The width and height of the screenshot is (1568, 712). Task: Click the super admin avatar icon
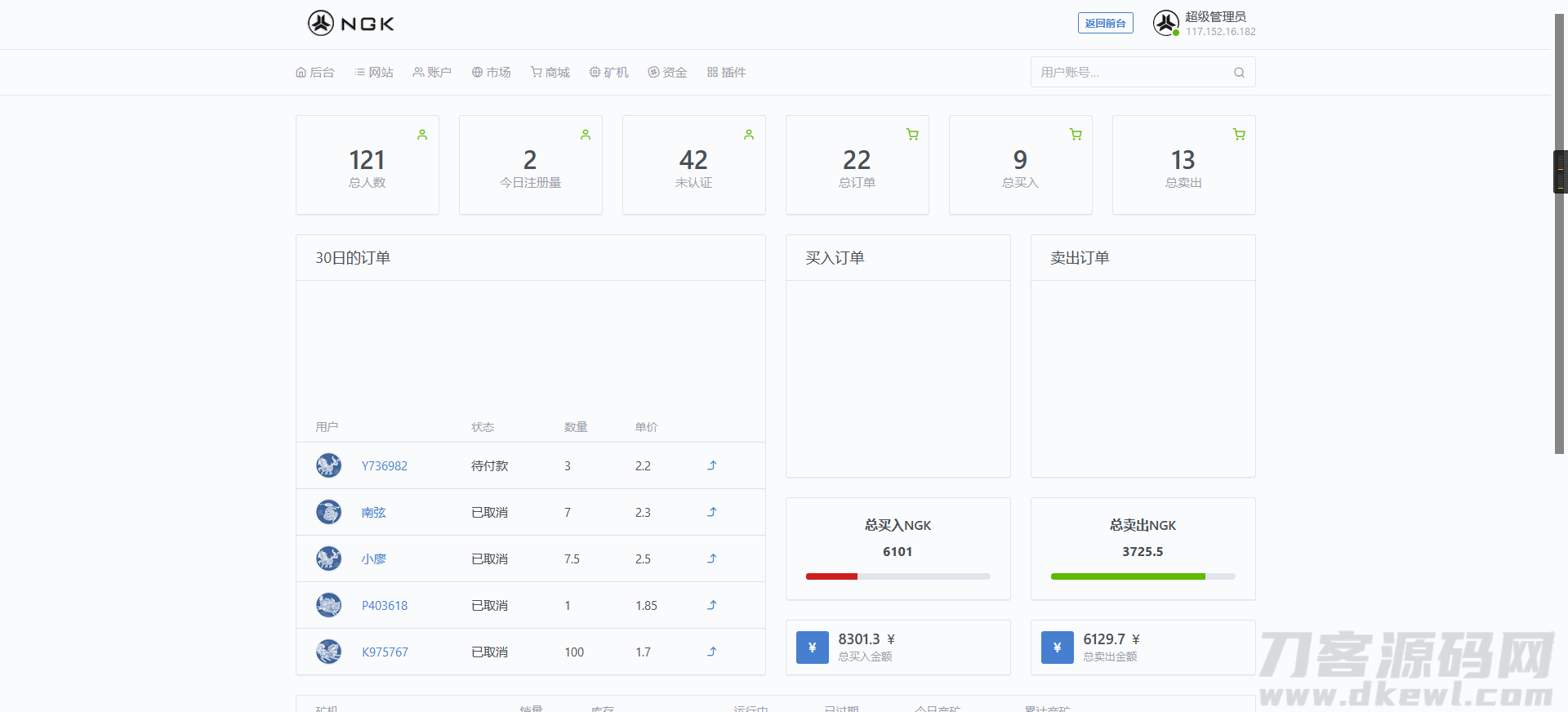1165,23
